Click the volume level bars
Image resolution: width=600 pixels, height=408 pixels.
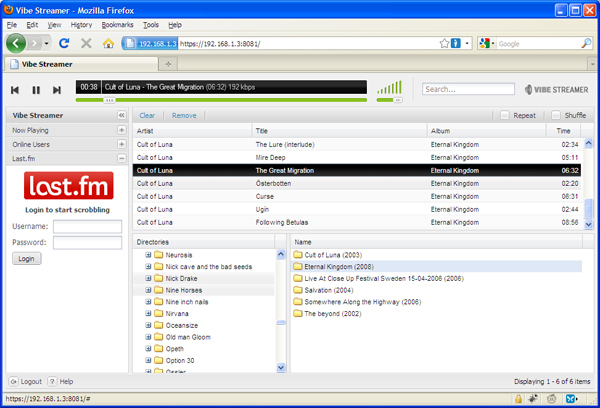pos(390,87)
